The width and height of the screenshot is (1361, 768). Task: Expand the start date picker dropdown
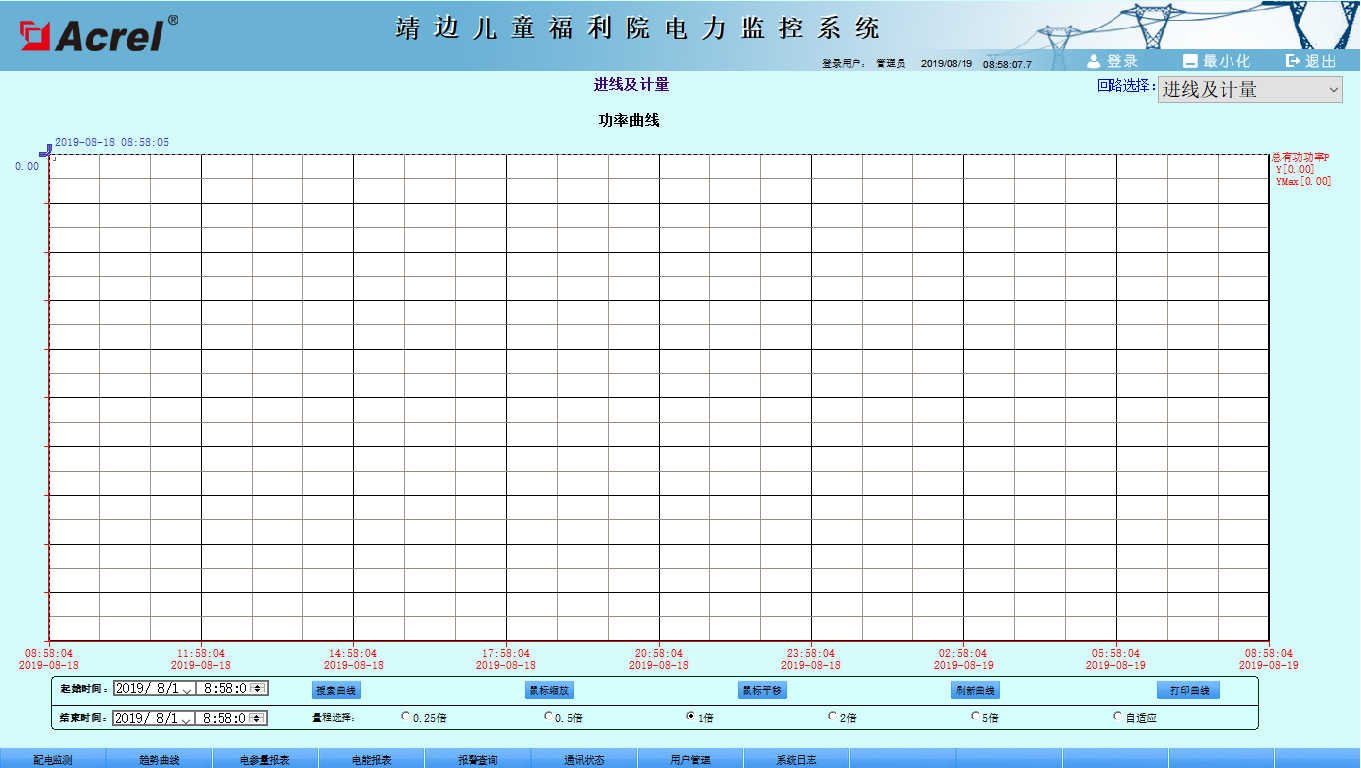pyautogui.click(x=187, y=690)
